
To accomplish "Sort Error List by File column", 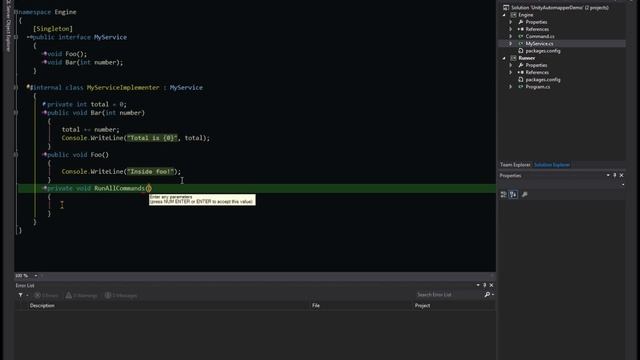I will [x=316, y=306].
